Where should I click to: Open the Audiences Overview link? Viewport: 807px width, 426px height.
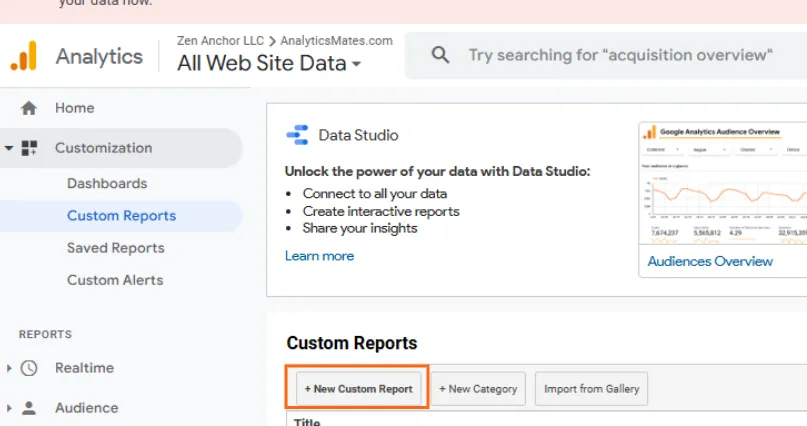710,261
